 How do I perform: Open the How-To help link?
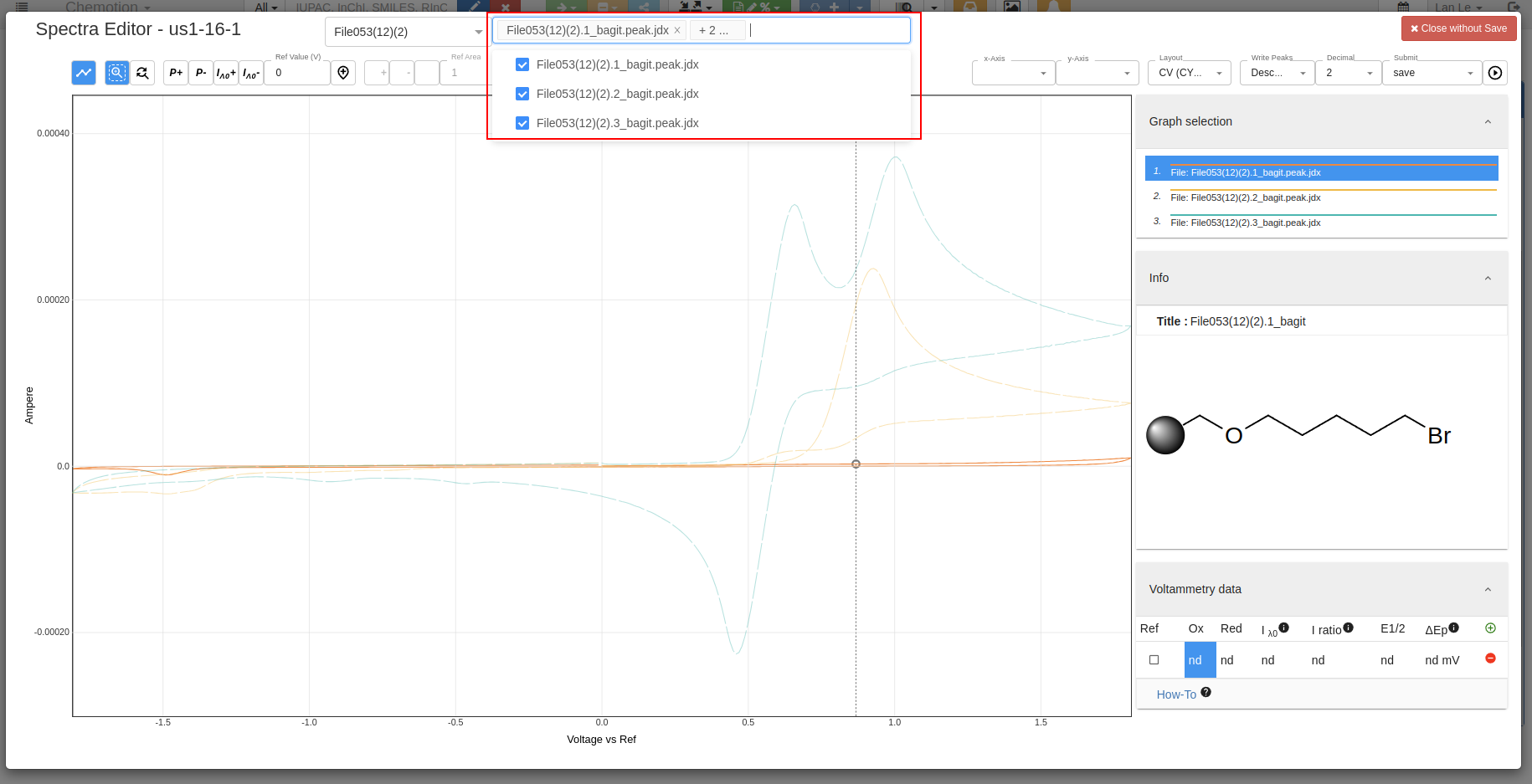click(1175, 694)
